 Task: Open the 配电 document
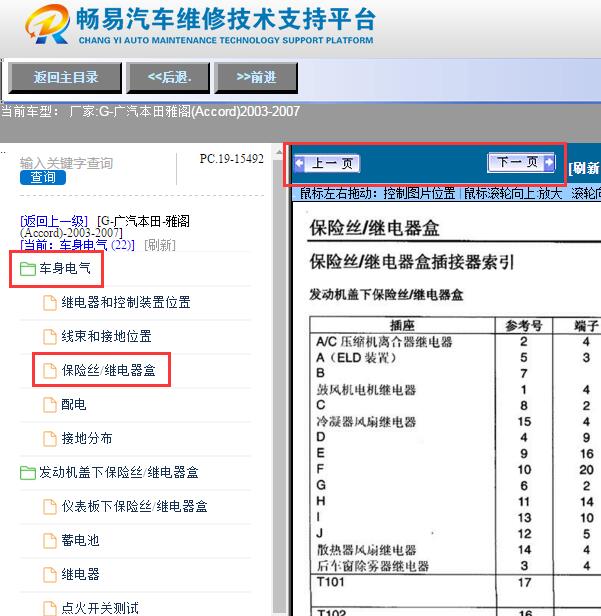coord(73,404)
